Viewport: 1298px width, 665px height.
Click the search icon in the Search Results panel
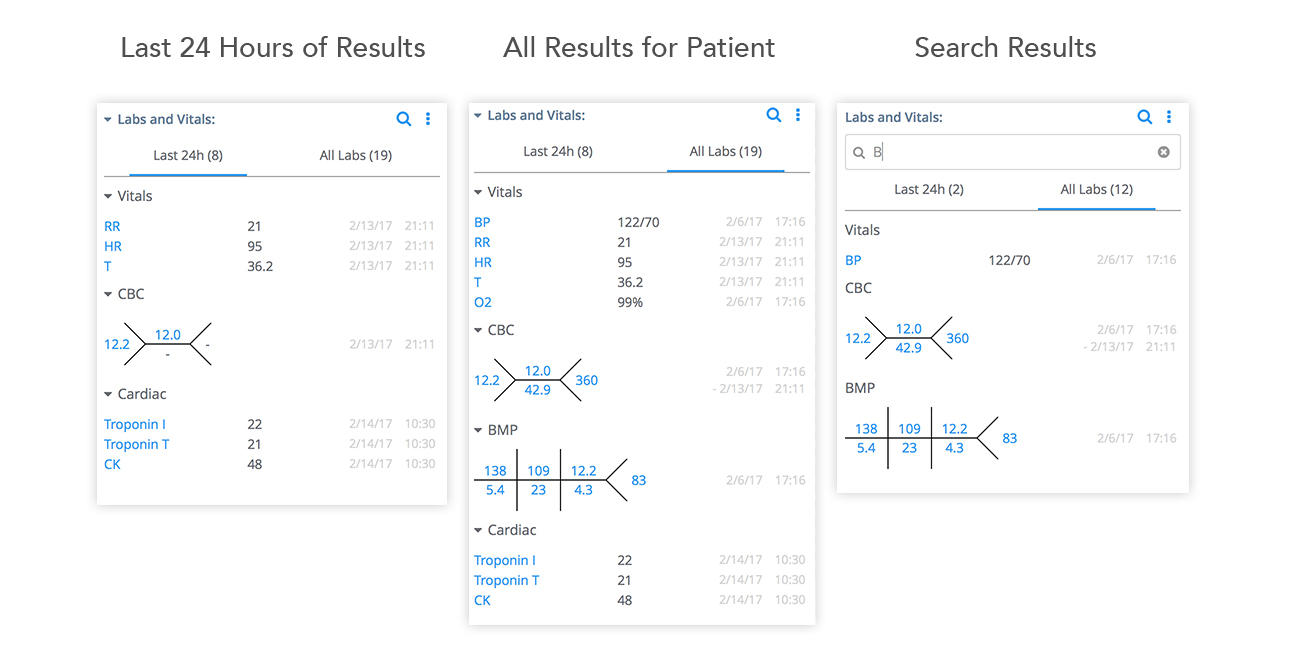[x=1145, y=117]
